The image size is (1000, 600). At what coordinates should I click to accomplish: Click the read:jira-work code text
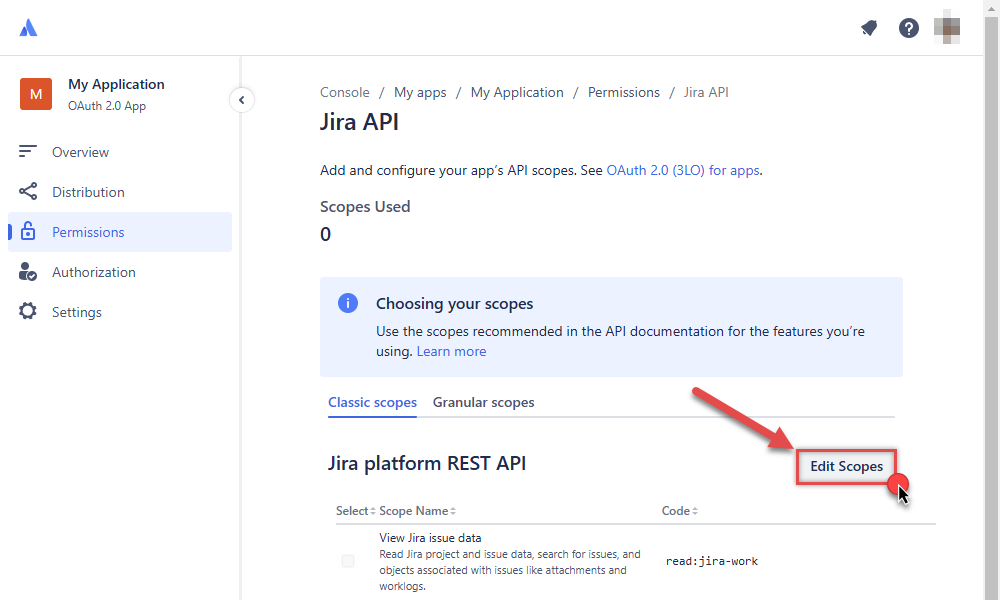coord(712,561)
